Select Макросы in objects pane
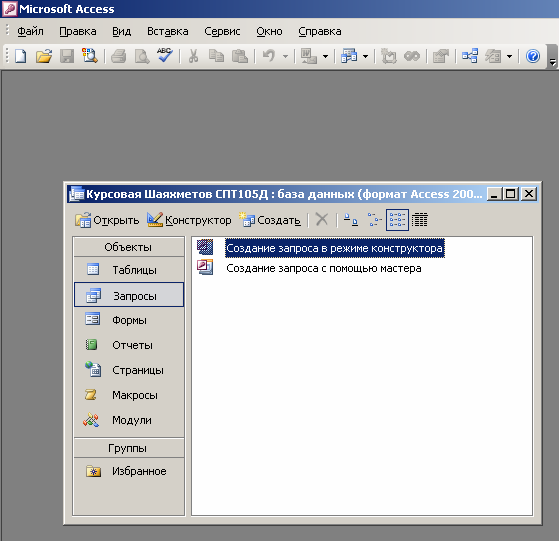Image resolution: width=559 pixels, height=541 pixels. pyautogui.click(x=129, y=395)
